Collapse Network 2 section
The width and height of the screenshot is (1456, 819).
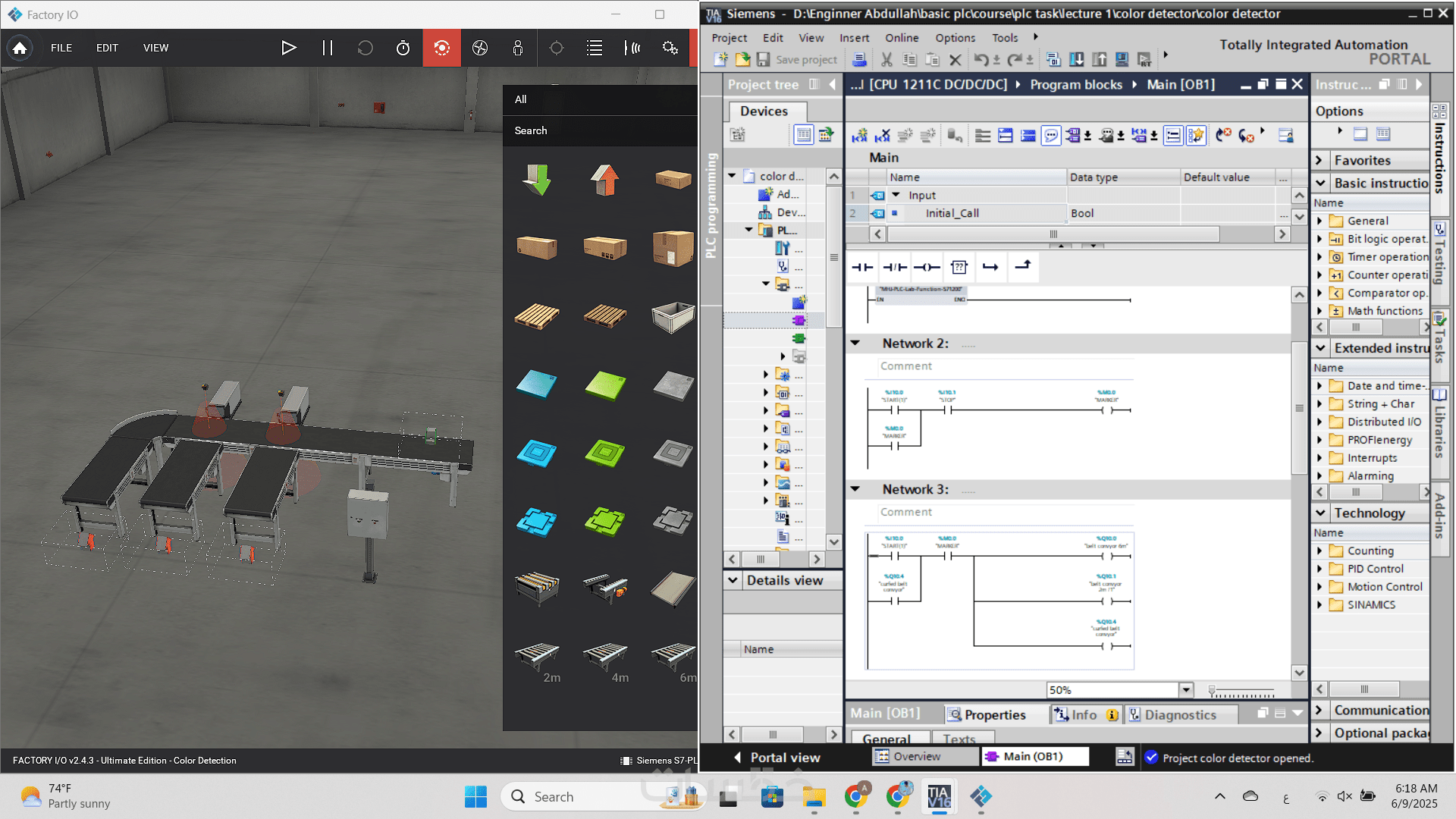tap(855, 343)
